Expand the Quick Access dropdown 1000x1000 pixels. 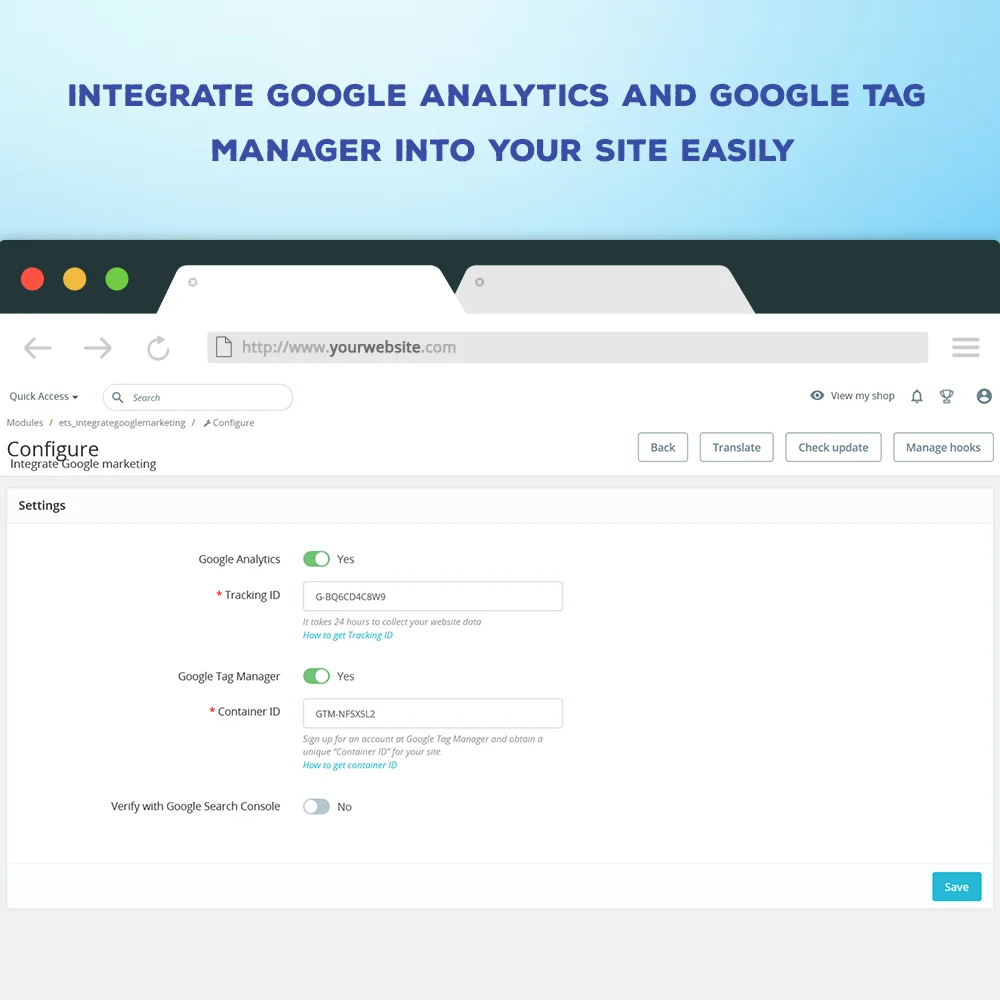[x=44, y=397]
